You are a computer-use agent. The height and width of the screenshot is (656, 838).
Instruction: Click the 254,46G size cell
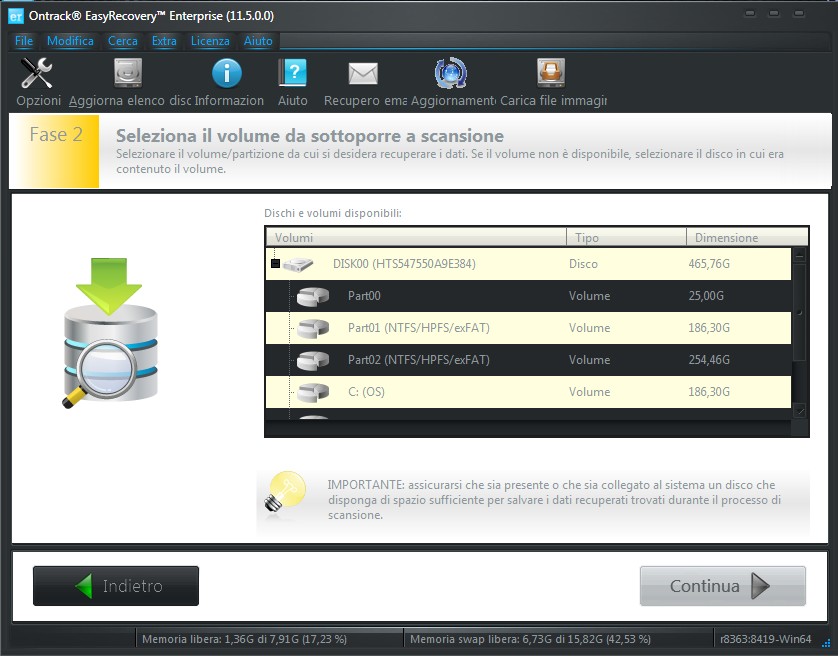tap(709, 360)
